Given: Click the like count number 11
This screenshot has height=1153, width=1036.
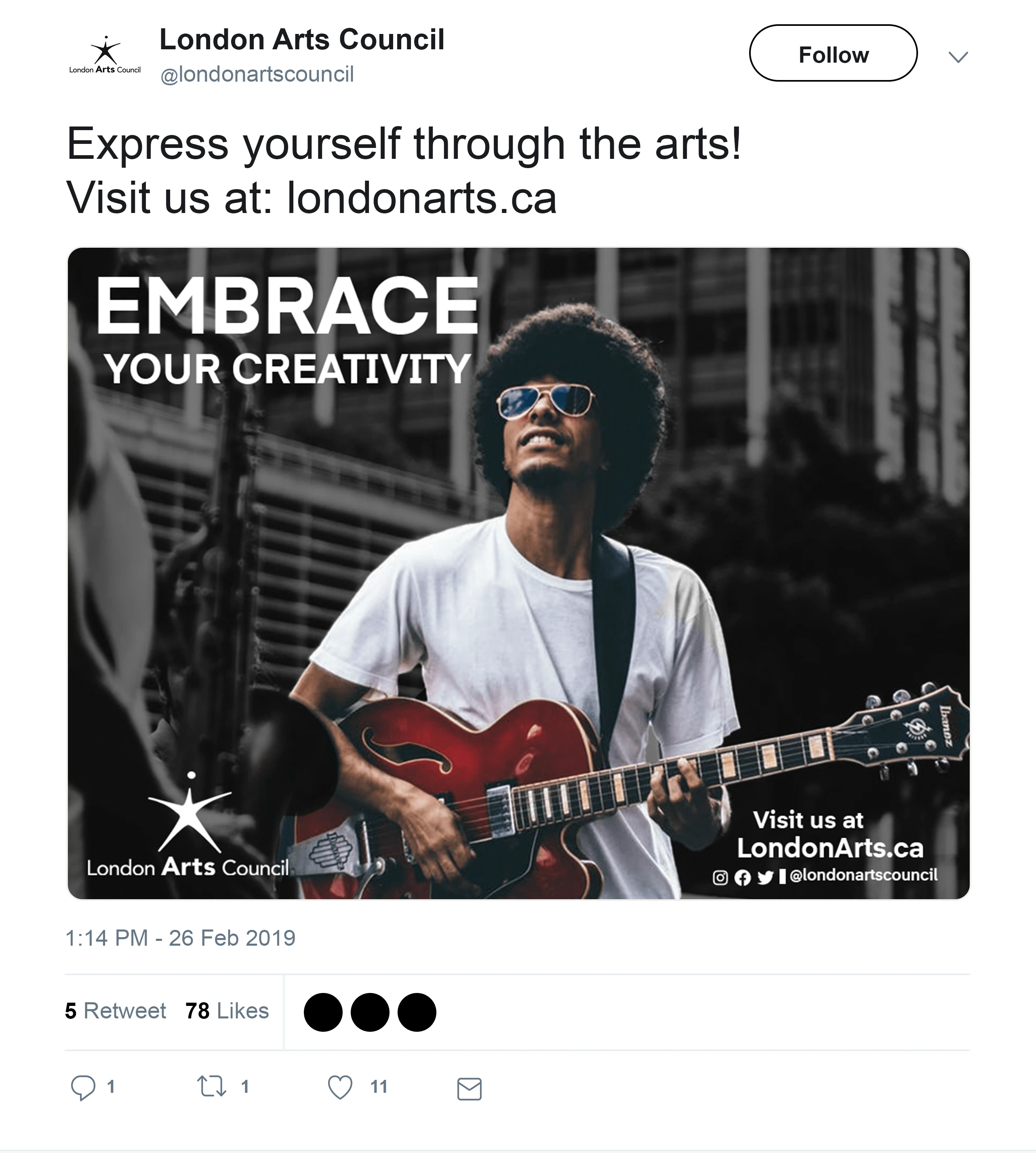Looking at the screenshot, I should pos(379,1087).
